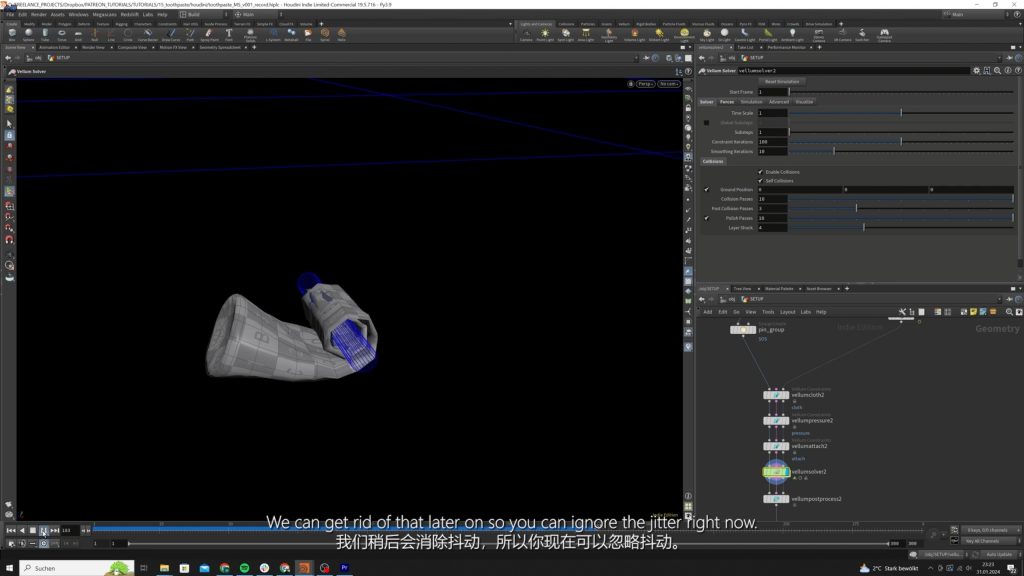Select the Torus shelf tool
This screenshot has width=1024, height=576.
(x=62, y=34)
